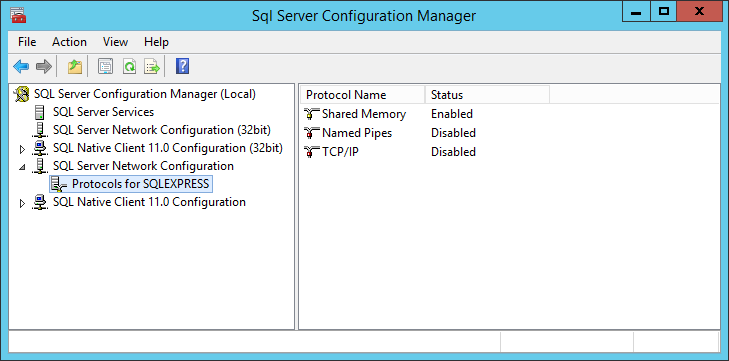
Task: Select SQL Server Services in the tree
Action: 103,112
